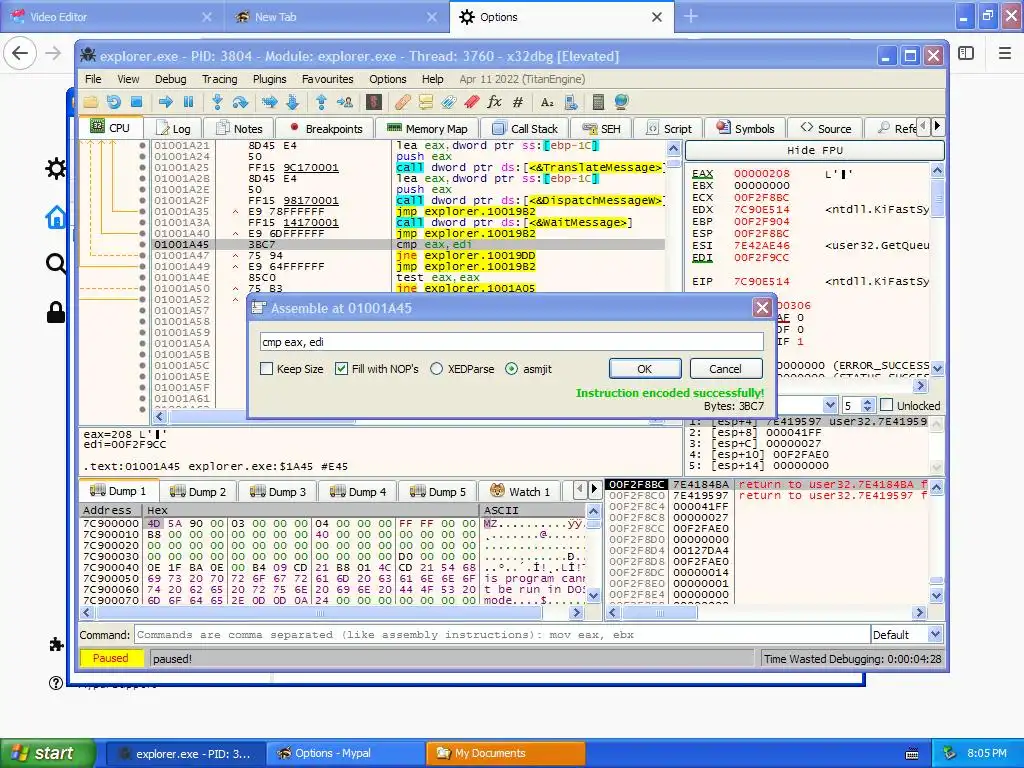Image resolution: width=1024 pixels, height=768 pixels.
Task: Run the program with the arrow icon
Action: tap(165, 102)
